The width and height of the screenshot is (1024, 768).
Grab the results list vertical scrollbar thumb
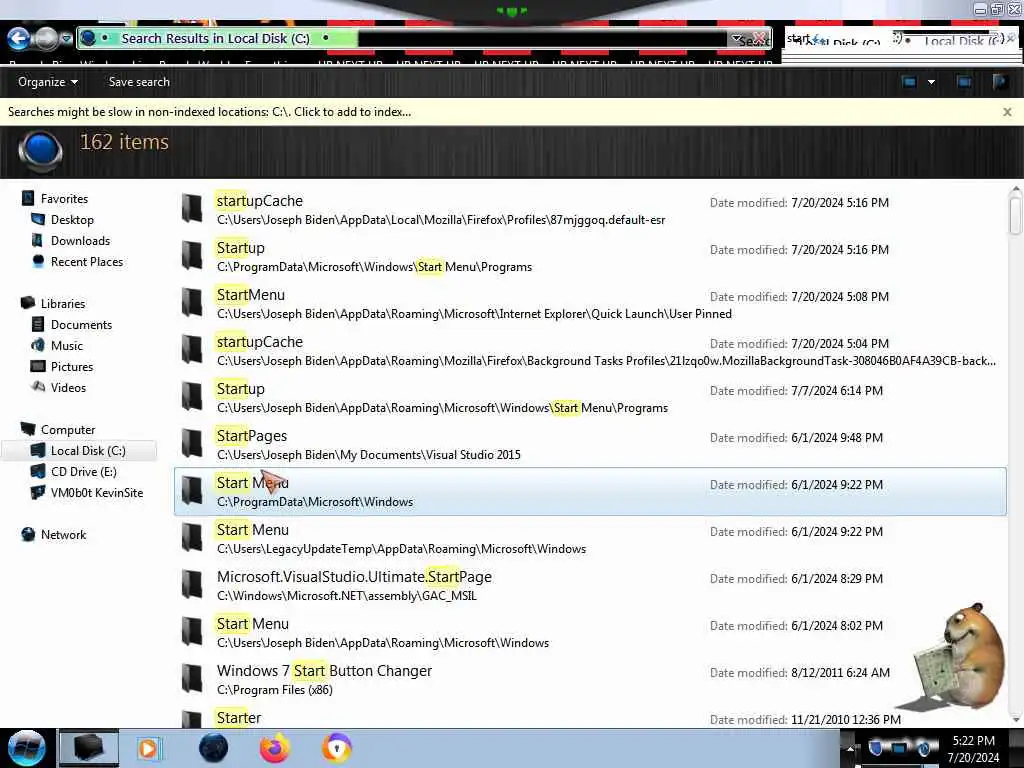tap(1015, 215)
